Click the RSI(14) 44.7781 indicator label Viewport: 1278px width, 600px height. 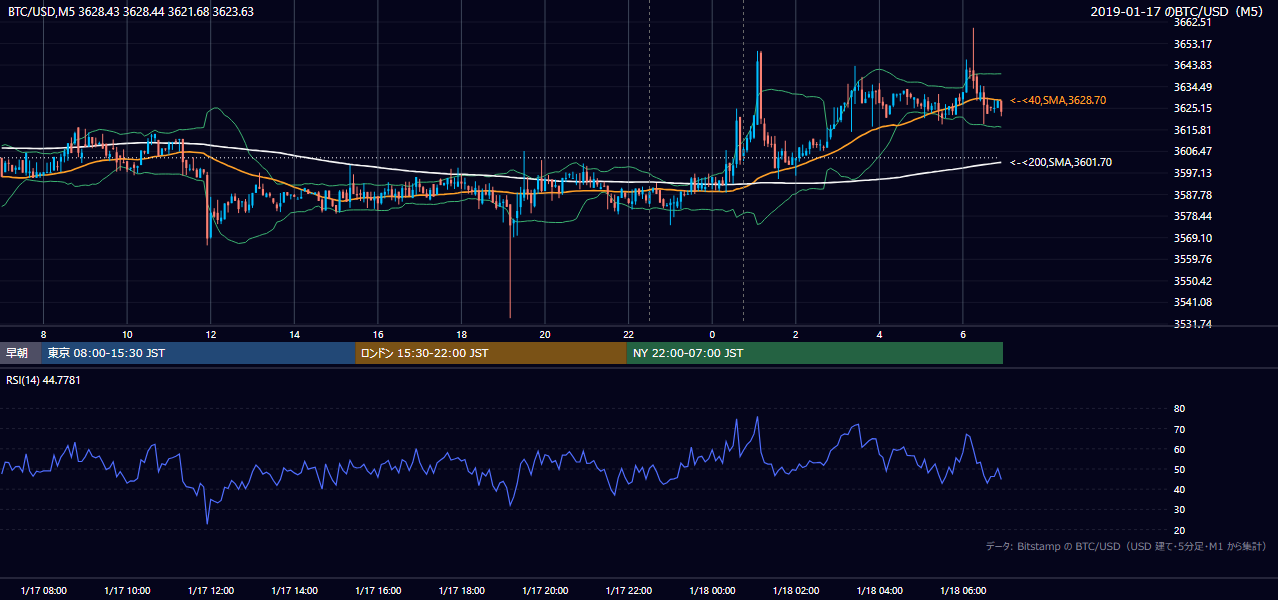pyautogui.click(x=43, y=380)
